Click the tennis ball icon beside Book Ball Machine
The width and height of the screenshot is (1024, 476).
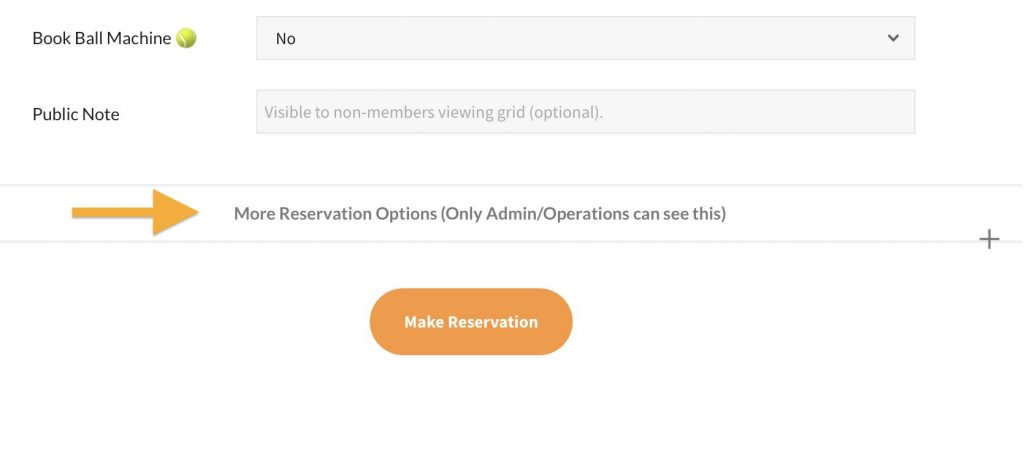[186, 38]
